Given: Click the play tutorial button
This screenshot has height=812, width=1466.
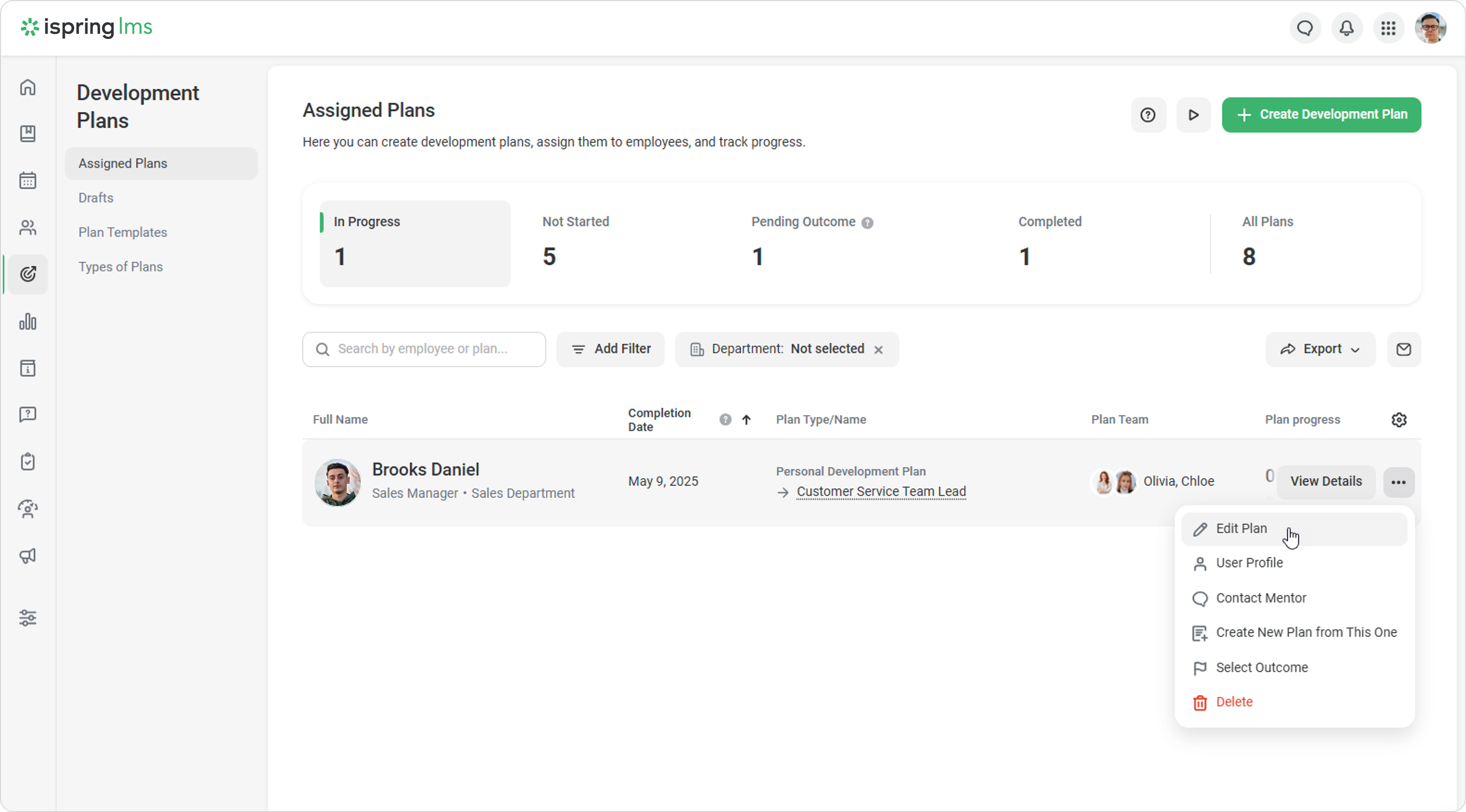Looking at the screenshot, I should pyautogui.click(x=1193, y=115).
